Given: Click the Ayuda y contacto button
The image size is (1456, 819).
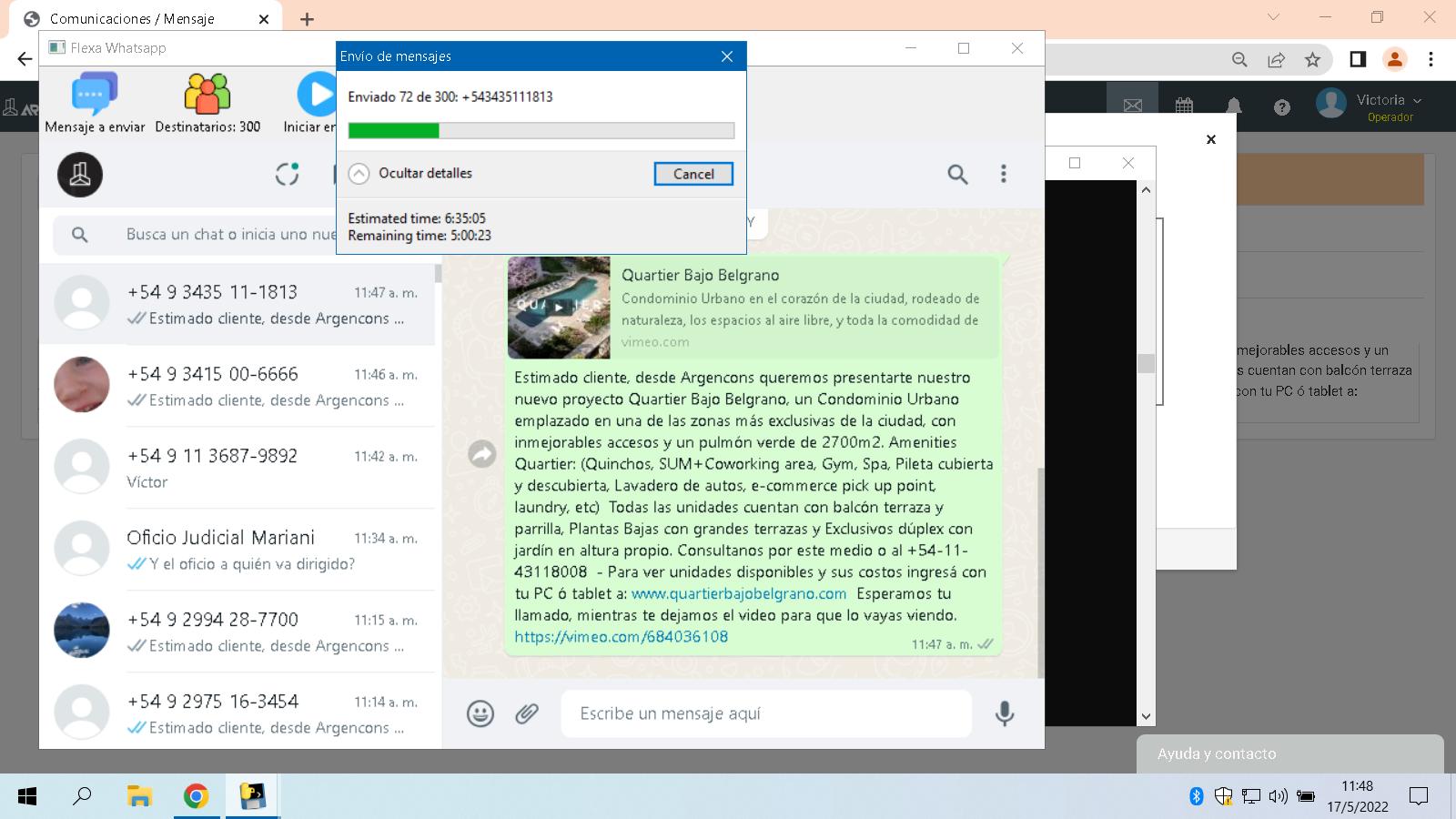Looking at the screenshot, I should (1289, 753).
